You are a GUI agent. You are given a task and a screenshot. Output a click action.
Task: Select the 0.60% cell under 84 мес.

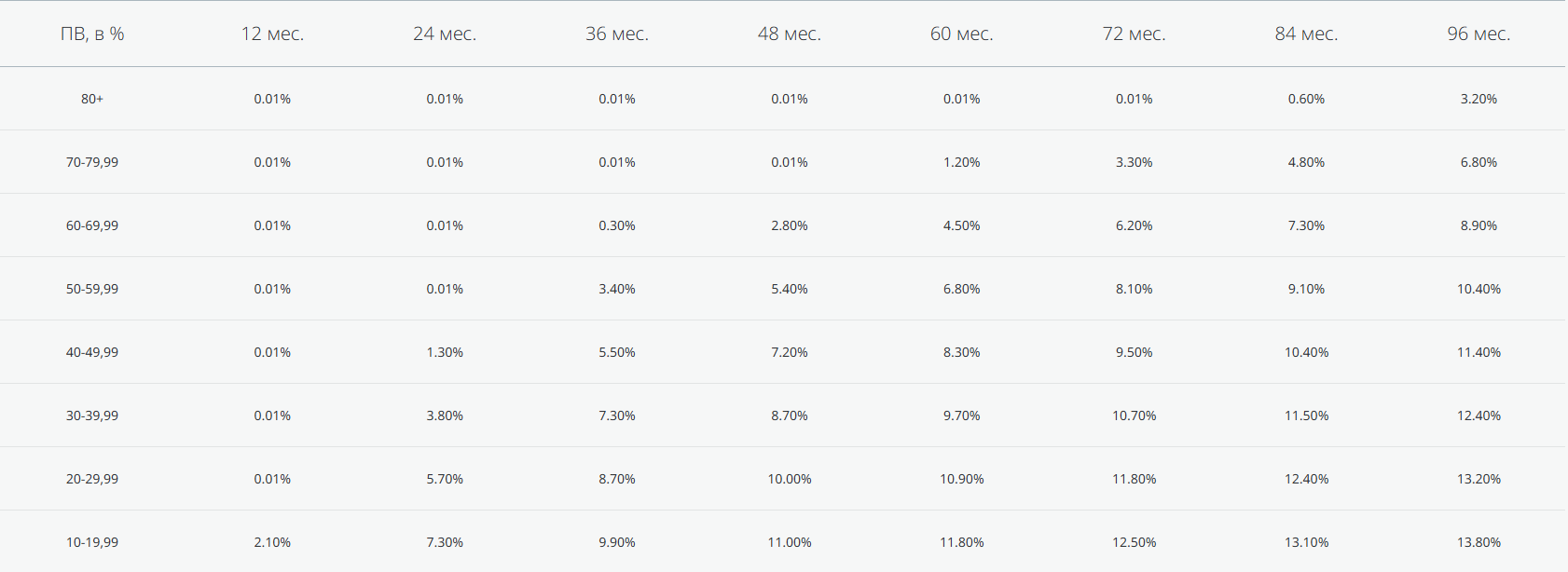[1306, 99]
